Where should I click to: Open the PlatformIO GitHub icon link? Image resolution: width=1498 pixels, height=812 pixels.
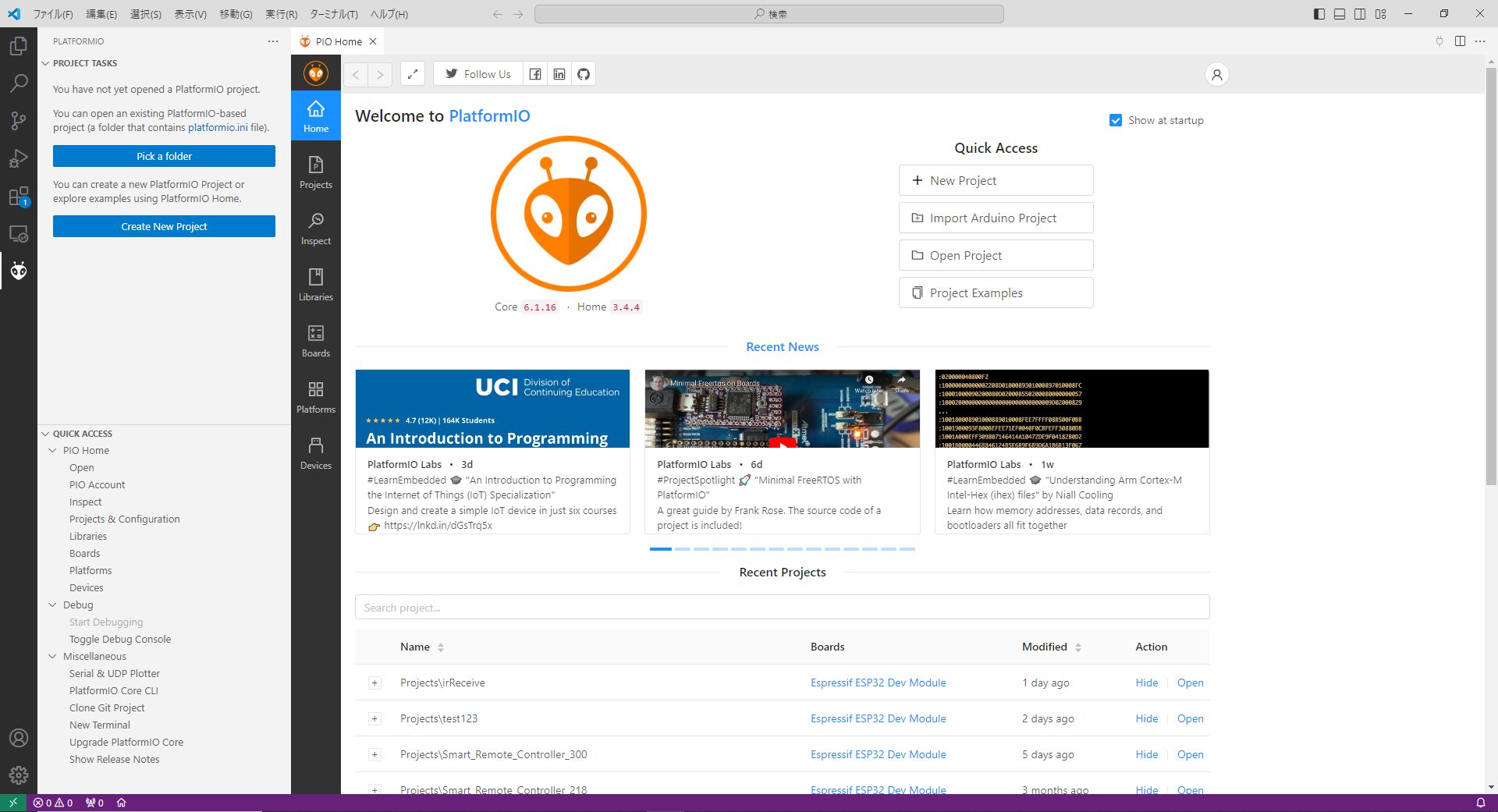(584, 74)
